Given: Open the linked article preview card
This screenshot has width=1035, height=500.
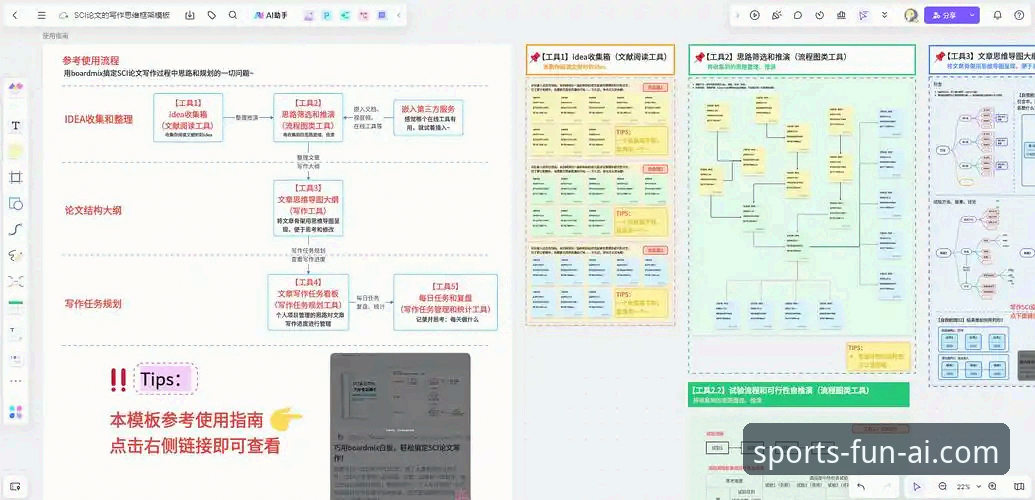Looking at the screenshot, I should tap(400, 426).
